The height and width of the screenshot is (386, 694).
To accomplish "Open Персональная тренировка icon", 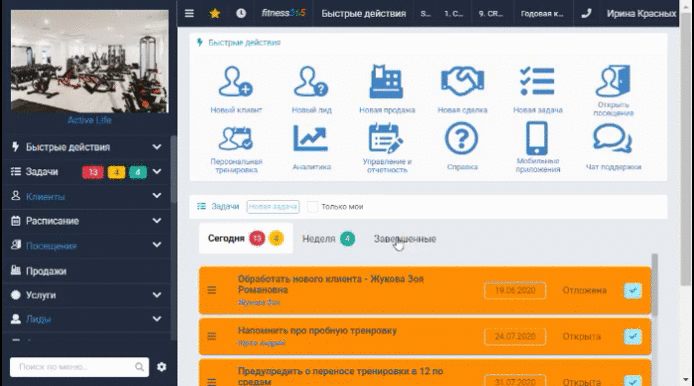I will tap(235, 139).
